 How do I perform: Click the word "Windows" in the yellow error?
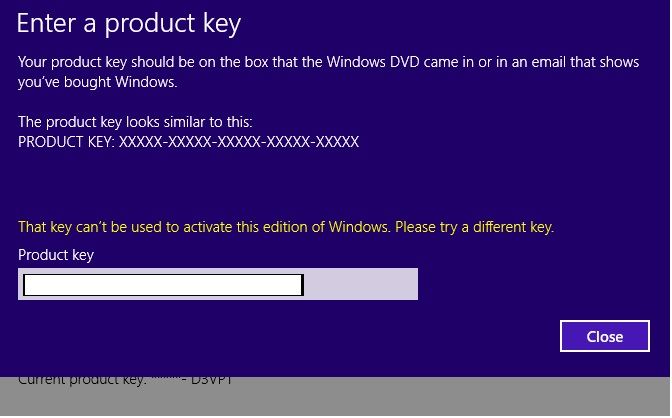pyautogui.click(x=359, y=227)
